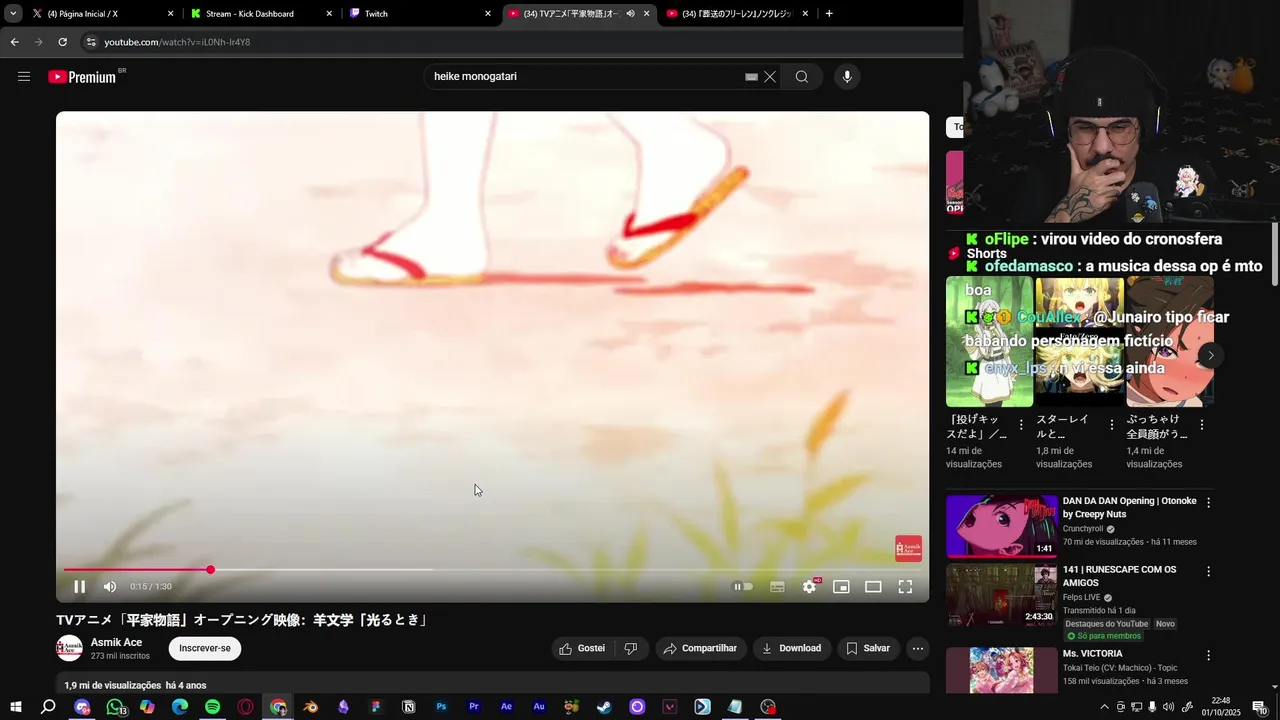Open Asmik Ace channel avatar
This screenshot has height=720, width=1280.
69,648
